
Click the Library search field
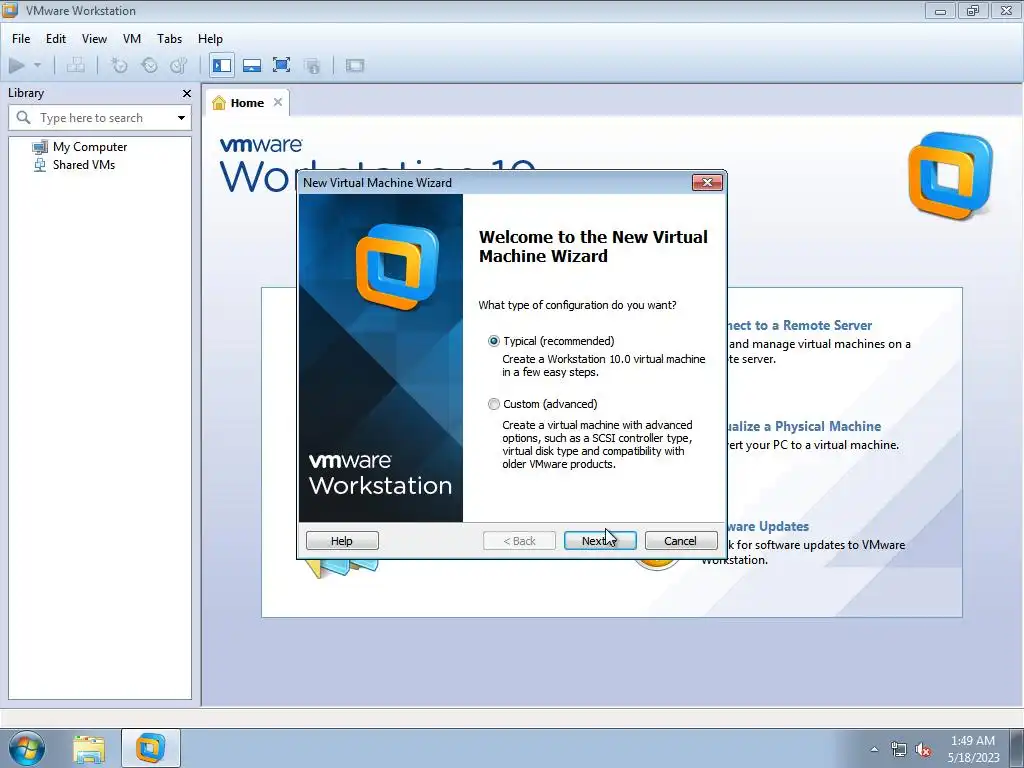point(100,118)
